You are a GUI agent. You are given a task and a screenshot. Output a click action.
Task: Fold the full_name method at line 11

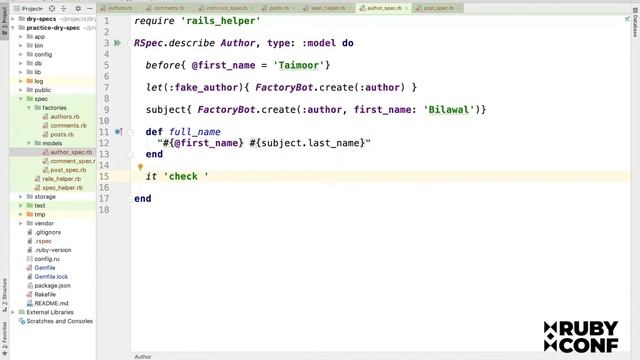pyautogui.click(x=130, y=132)
